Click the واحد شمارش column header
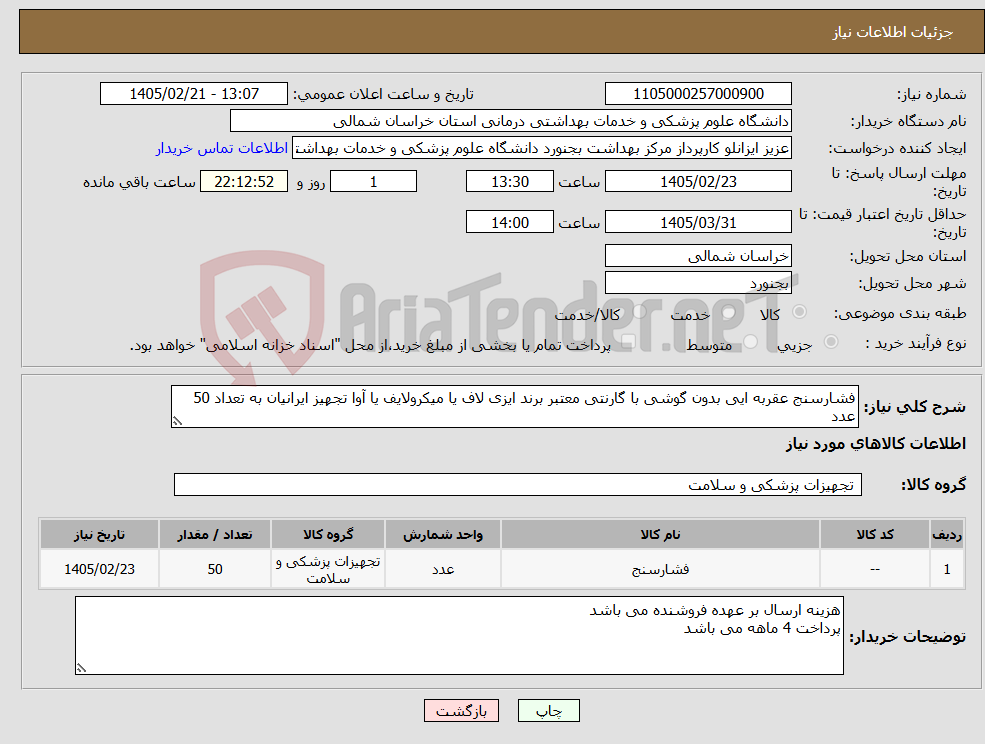Image resolution: width=985 pixels, height=744 pixels. click(x=443, y=535)
